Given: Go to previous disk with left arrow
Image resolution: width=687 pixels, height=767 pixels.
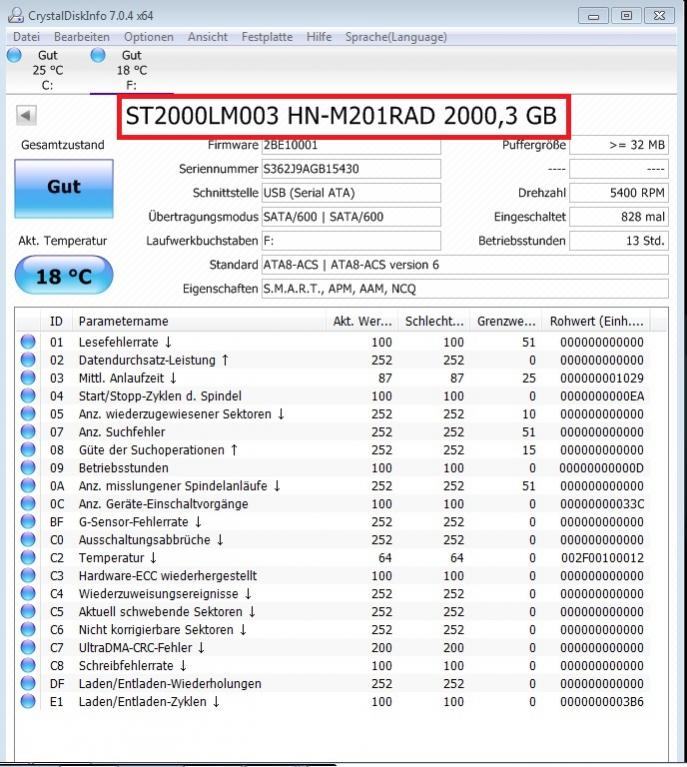Looking at the screenshot, I should point(26,116).
